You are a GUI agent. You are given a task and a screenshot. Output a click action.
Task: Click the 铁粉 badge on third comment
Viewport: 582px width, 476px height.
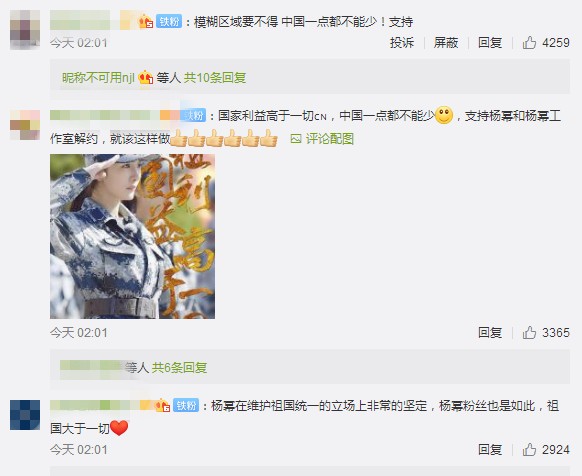pyautogui.click(x=186, y=405)
